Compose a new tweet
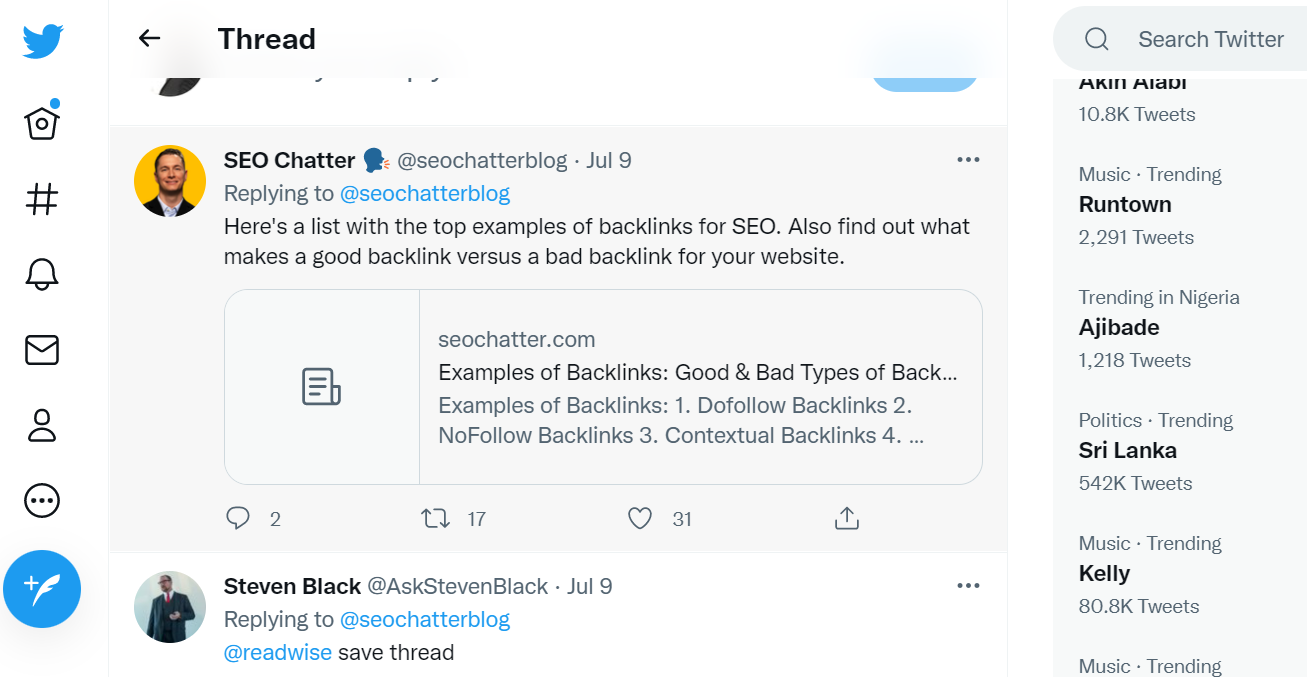This screenshot has width=1307, height=677. [42, 589]
